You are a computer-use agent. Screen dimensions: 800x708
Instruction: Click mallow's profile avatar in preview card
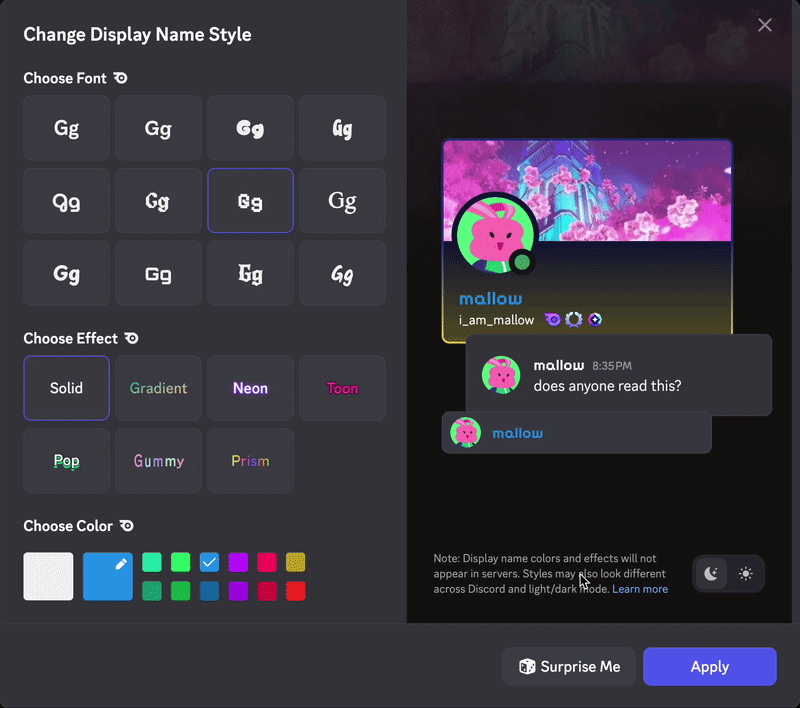click(x=495, y=235)
